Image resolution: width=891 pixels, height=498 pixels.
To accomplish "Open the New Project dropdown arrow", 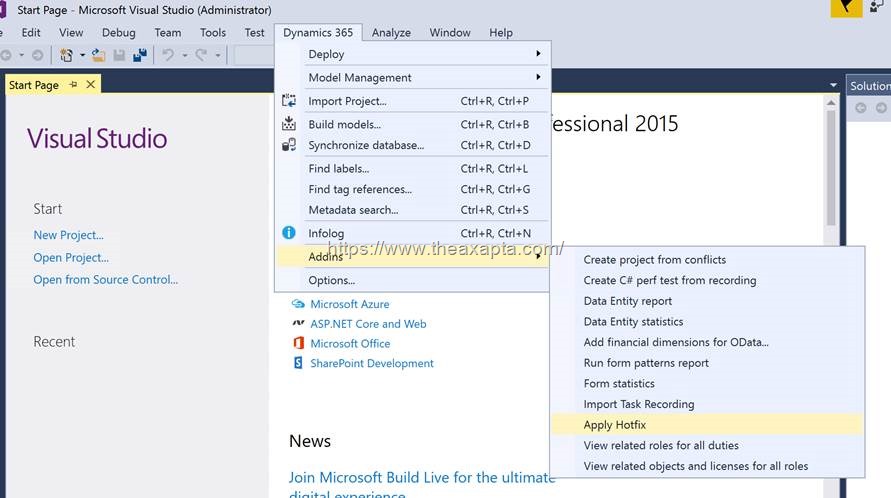I will (82, 55).
